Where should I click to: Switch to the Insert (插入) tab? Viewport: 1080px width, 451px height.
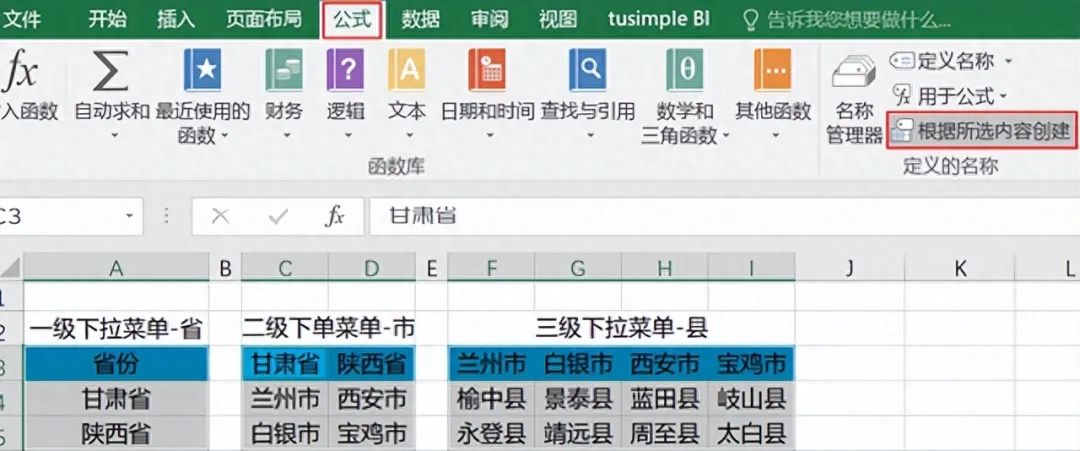tap(176, 19)
